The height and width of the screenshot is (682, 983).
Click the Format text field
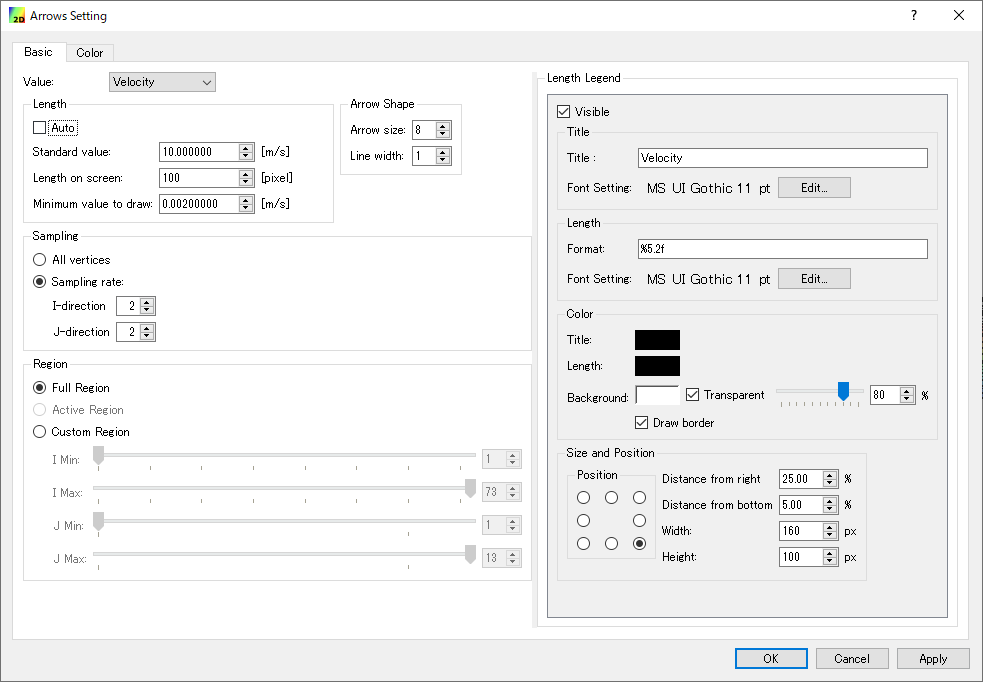click(782, 249)
